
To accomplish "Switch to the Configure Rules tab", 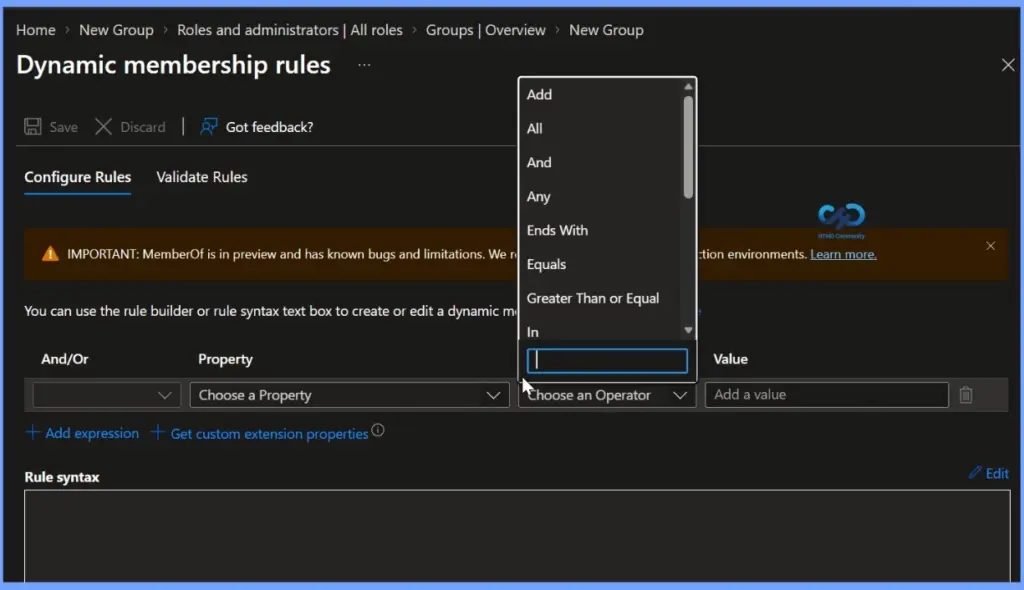I will (78, 177).
